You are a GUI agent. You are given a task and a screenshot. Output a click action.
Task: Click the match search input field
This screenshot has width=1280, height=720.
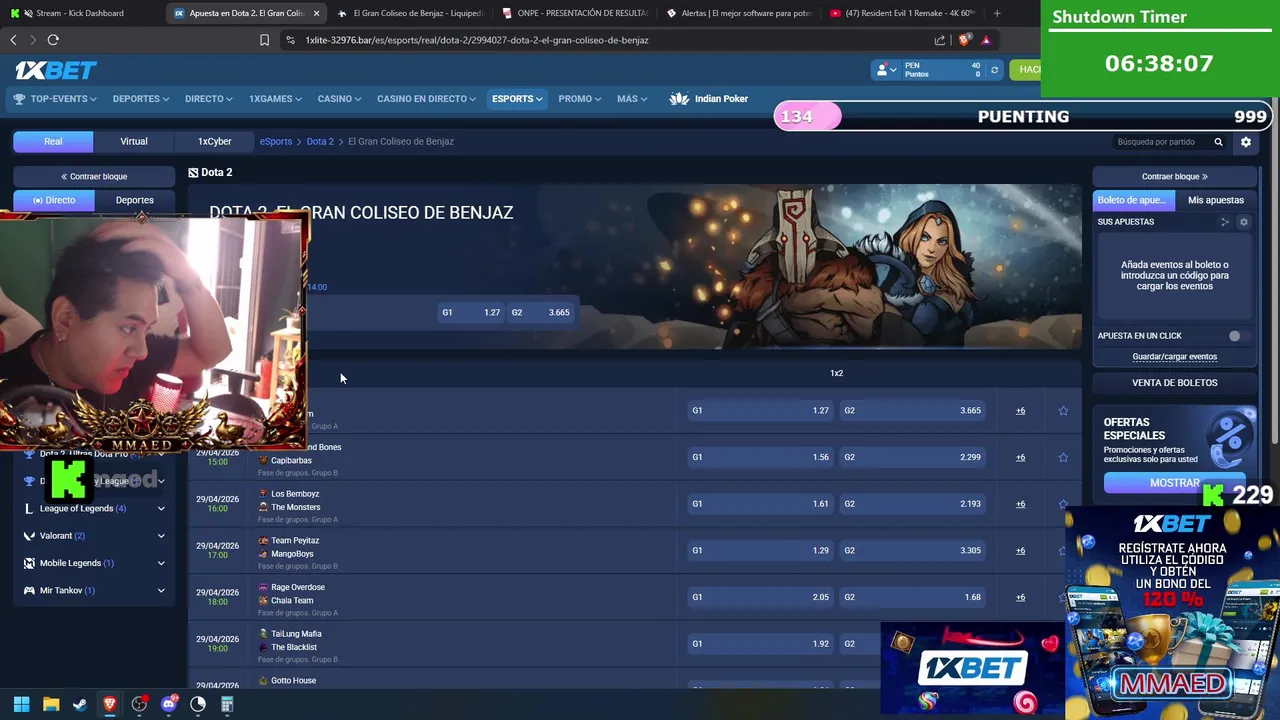1160,142
